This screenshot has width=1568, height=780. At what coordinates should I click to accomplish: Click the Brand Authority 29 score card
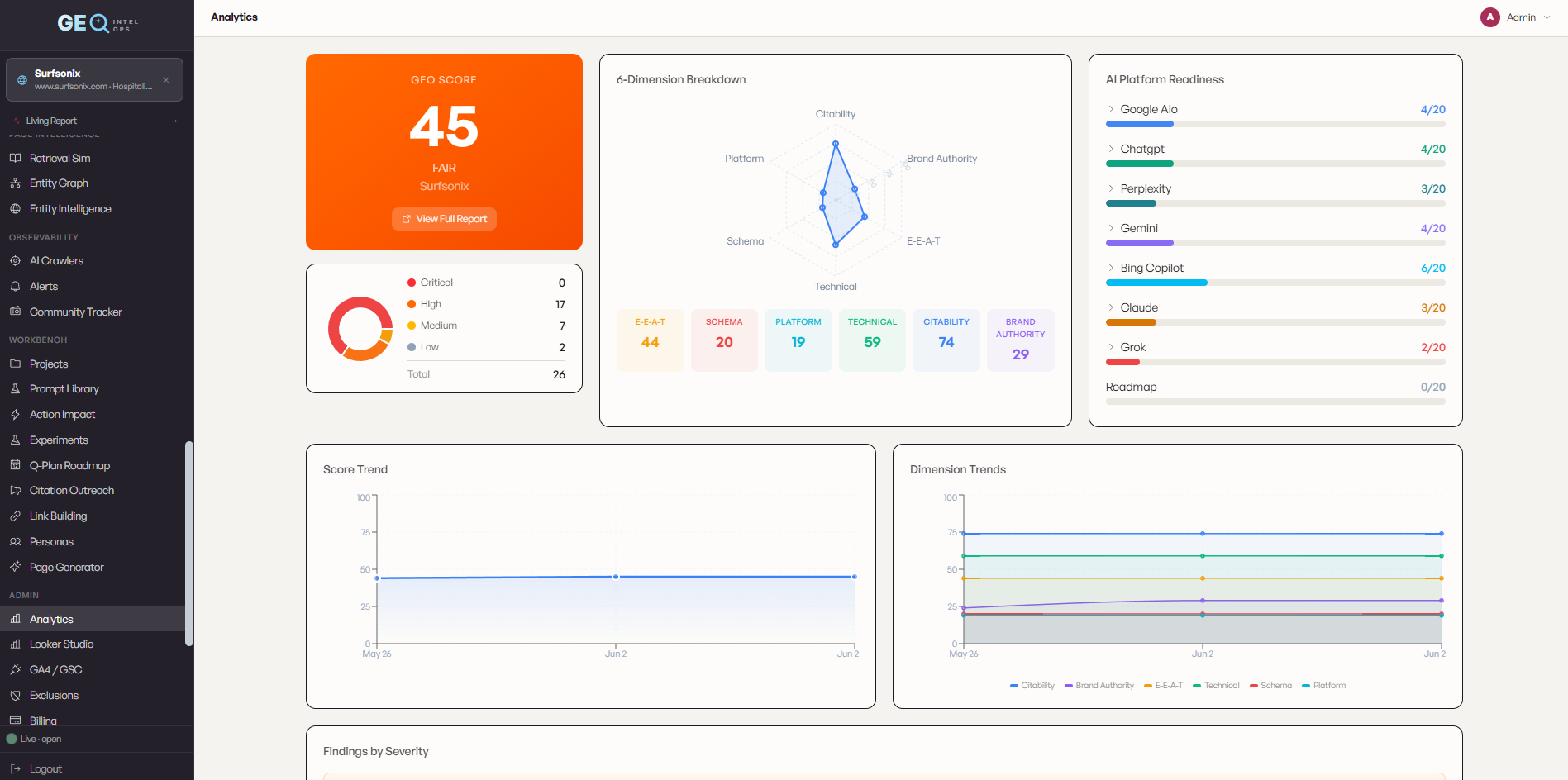(x=1020, y=340)
